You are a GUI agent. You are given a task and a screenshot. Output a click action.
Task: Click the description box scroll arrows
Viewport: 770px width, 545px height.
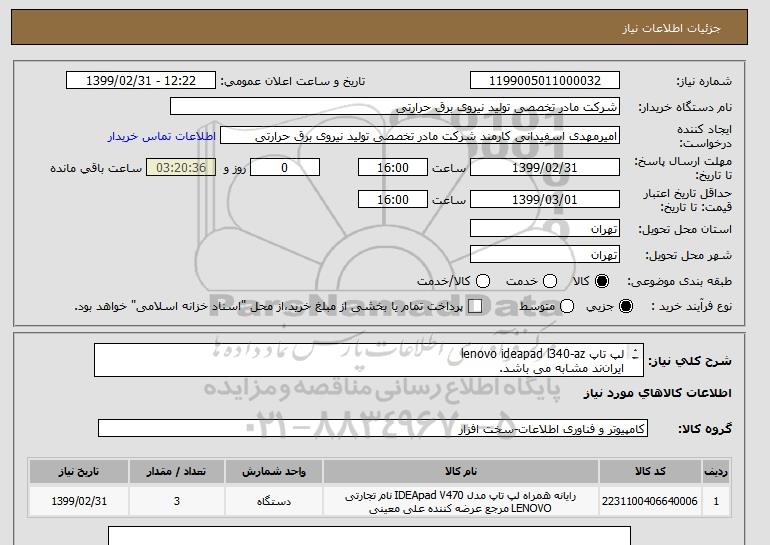(635, 354)
